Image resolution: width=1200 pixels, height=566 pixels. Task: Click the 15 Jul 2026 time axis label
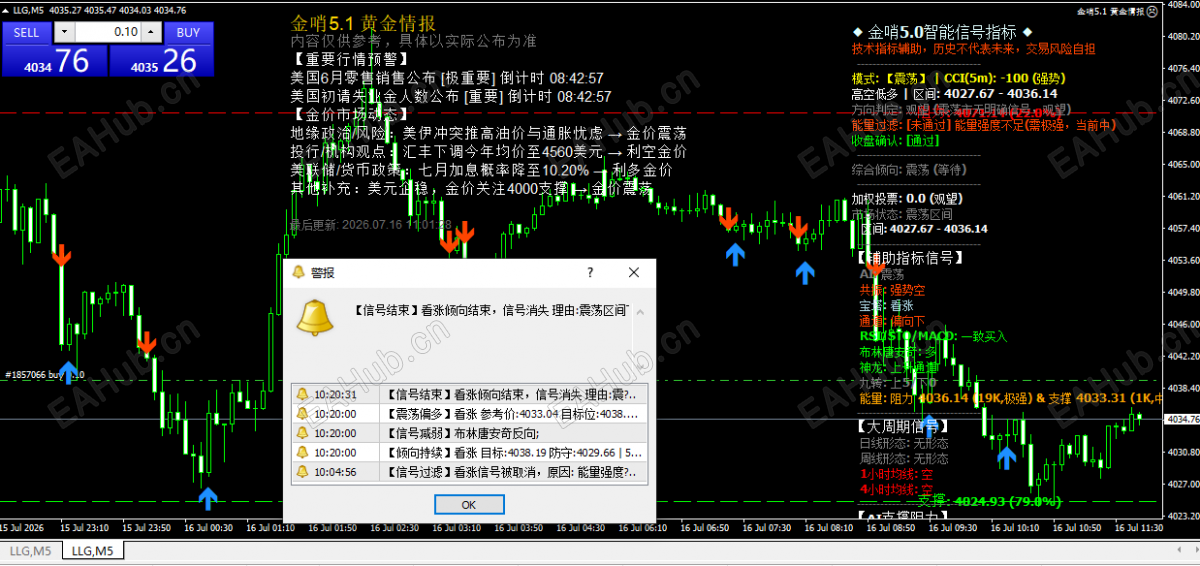24,527
